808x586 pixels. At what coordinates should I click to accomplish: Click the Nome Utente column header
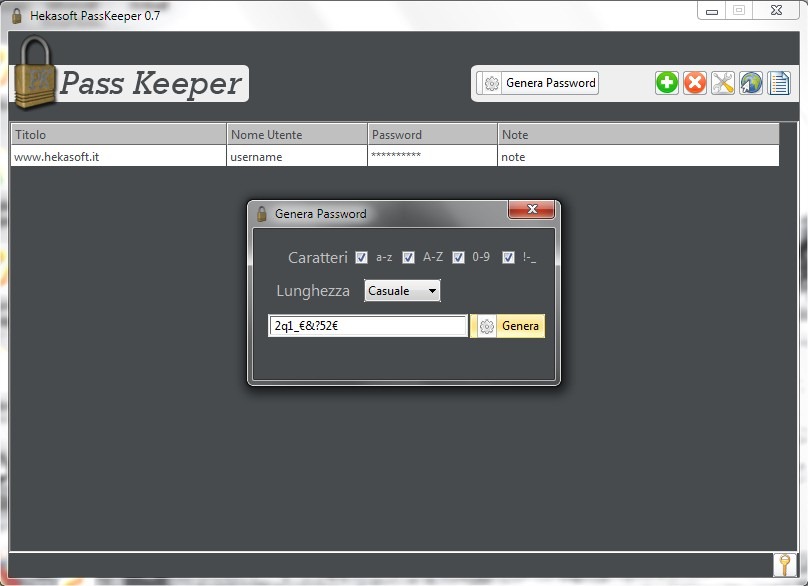(x=297, y=135)
